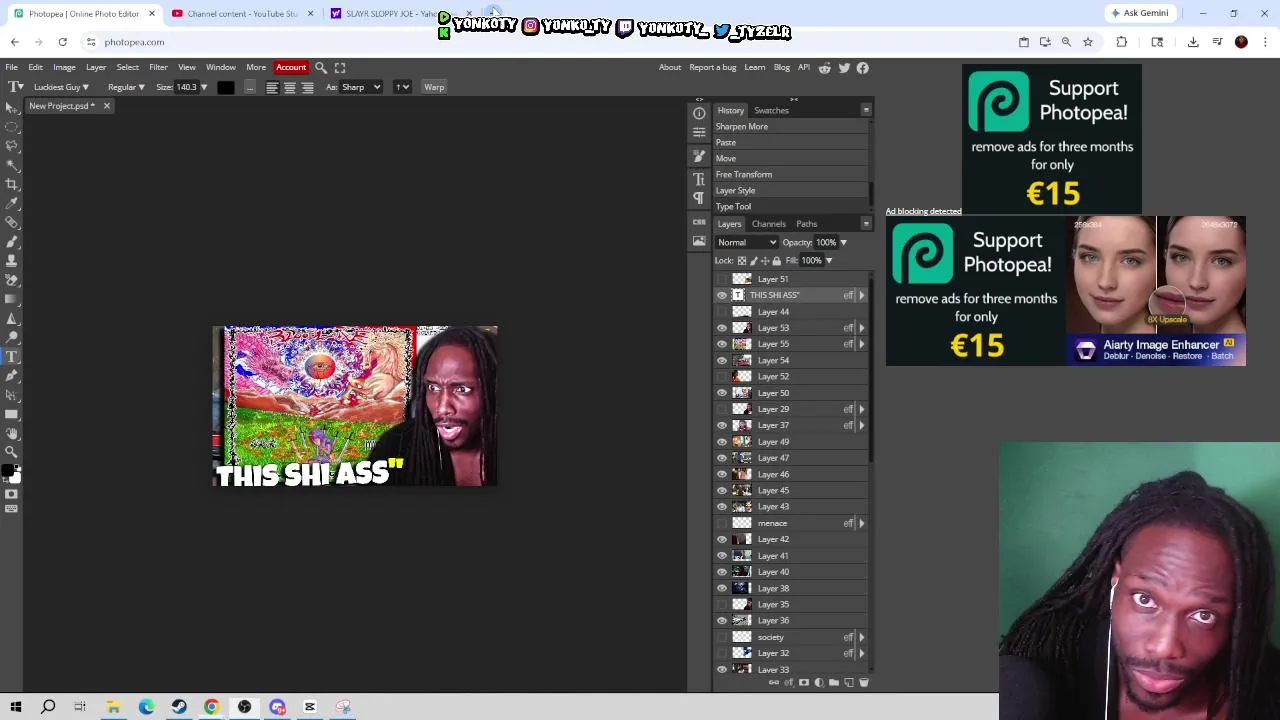Click the search magnifier in the menu bar

click(x=321, y=67)
